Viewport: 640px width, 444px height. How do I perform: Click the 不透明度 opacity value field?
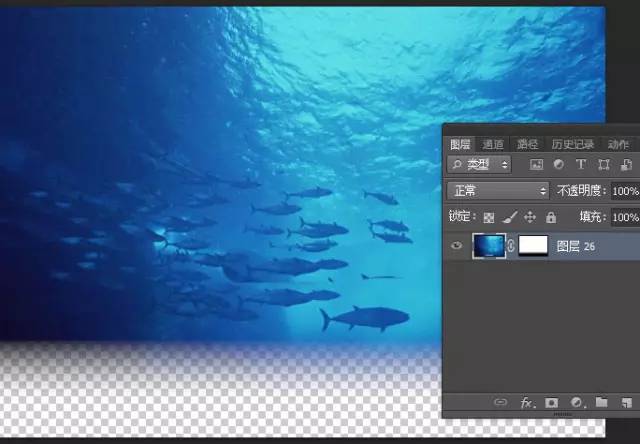pyautogui.click(x=624, y=190)
